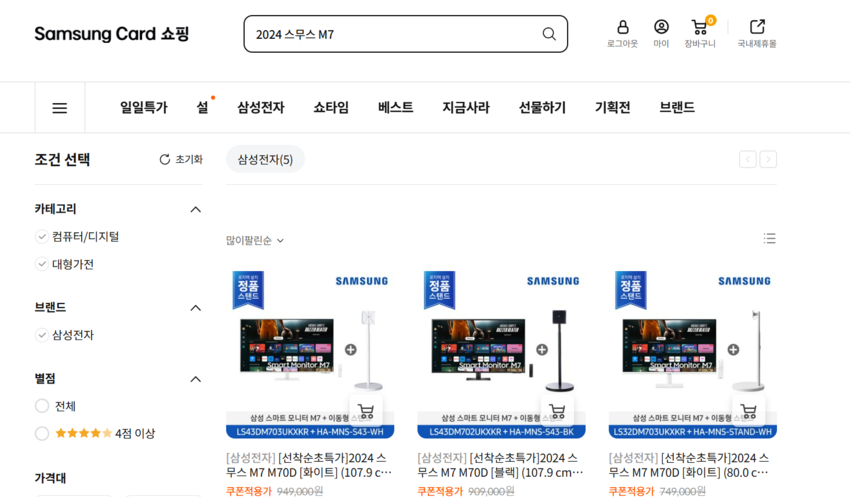This screenshot has width=850, height=497.
Task: Check the 대형가전 category filter
Action: click(x=42, y=264)
